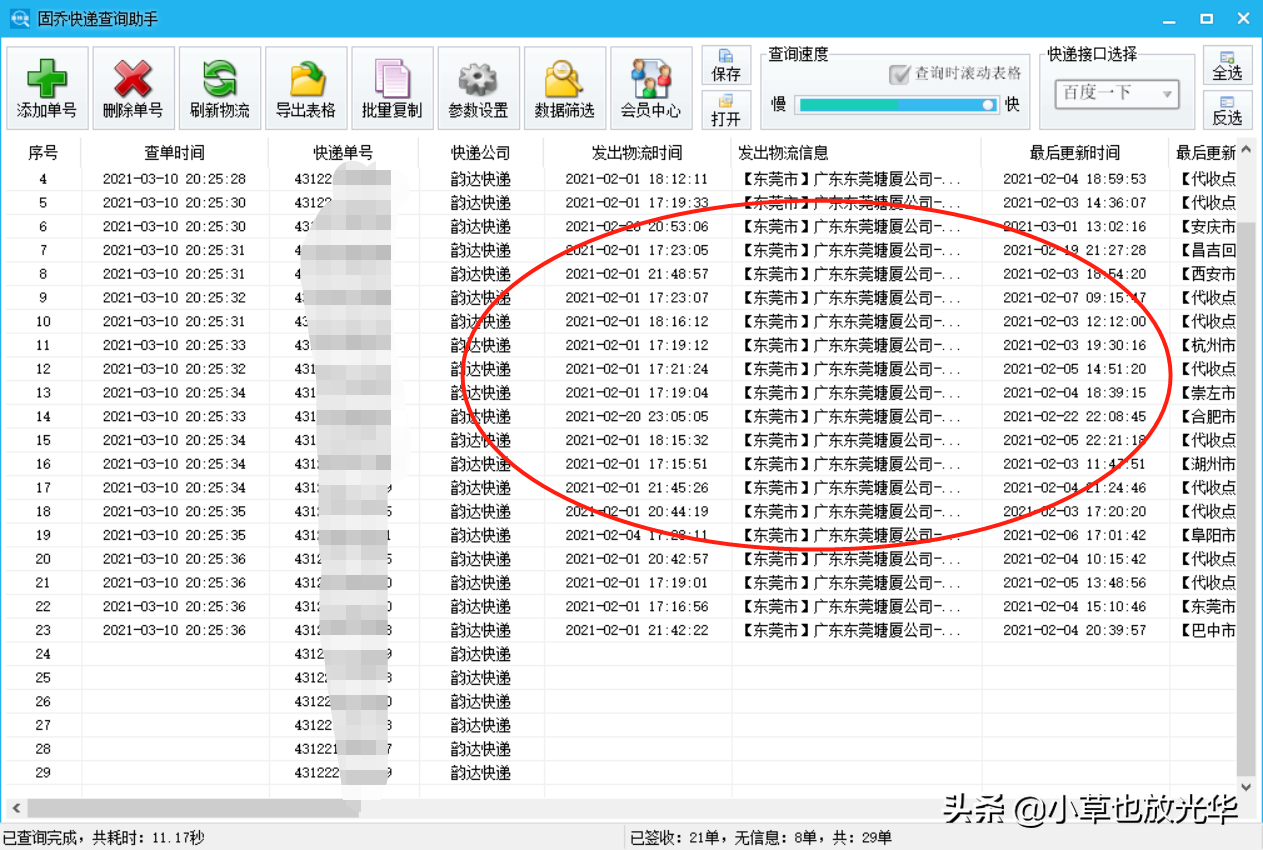Click the 删除单号 (Delete Number) icon
The height and width of the screenshot is (850, 1263).
coord(133,87)
